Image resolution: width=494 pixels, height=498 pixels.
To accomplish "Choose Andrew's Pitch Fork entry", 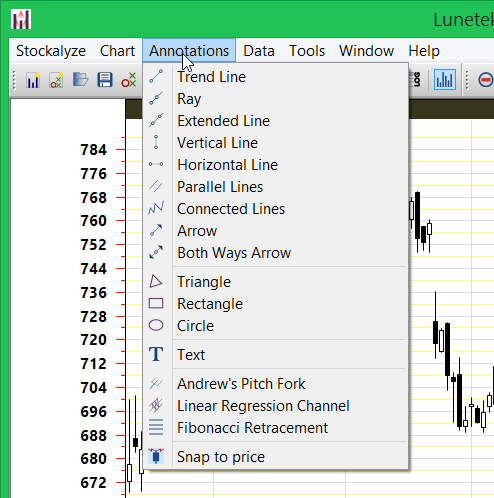I will [x=275, y=384].
